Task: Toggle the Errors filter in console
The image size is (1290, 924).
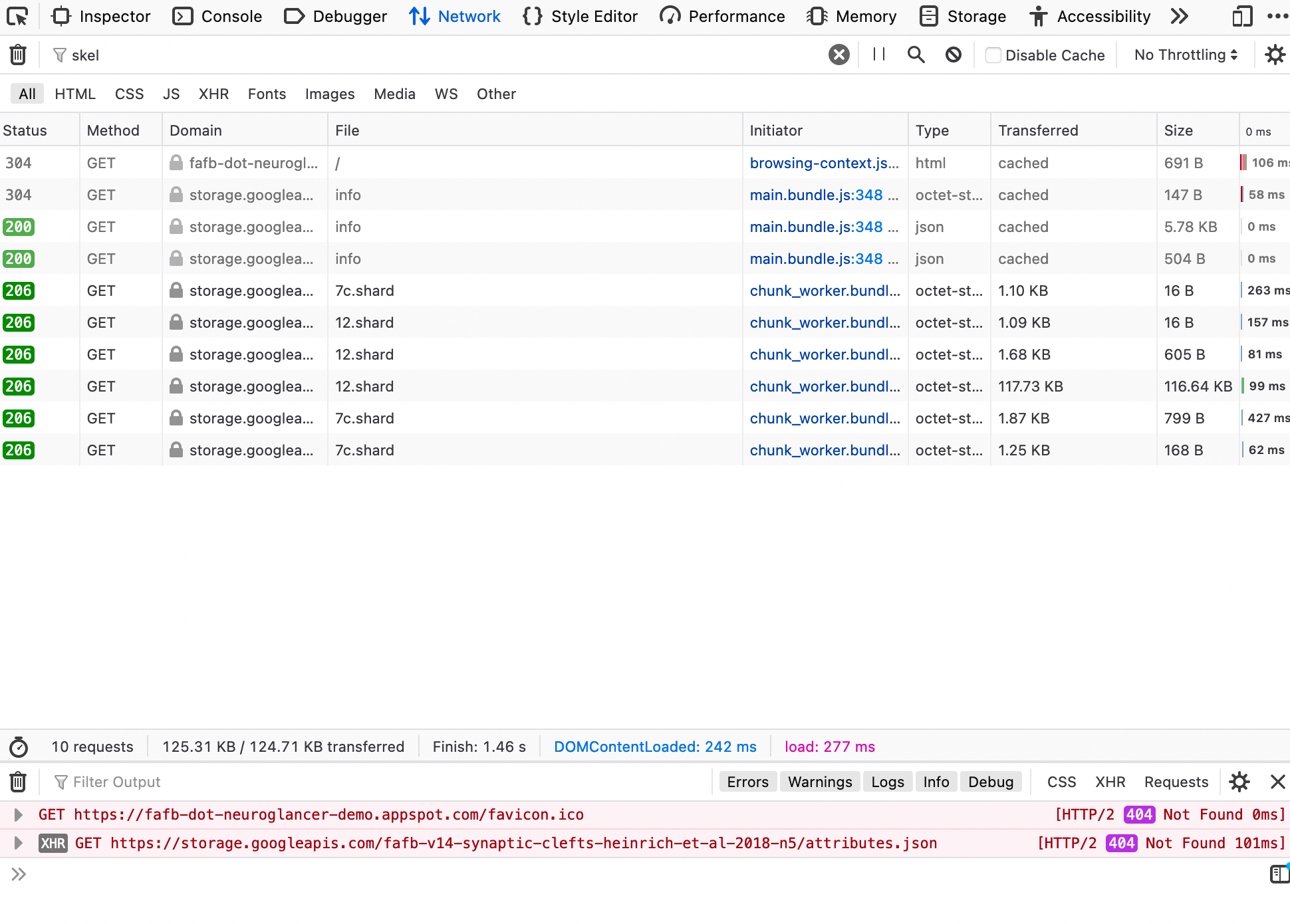Action: pyautogui.click(x=747, y=782)
